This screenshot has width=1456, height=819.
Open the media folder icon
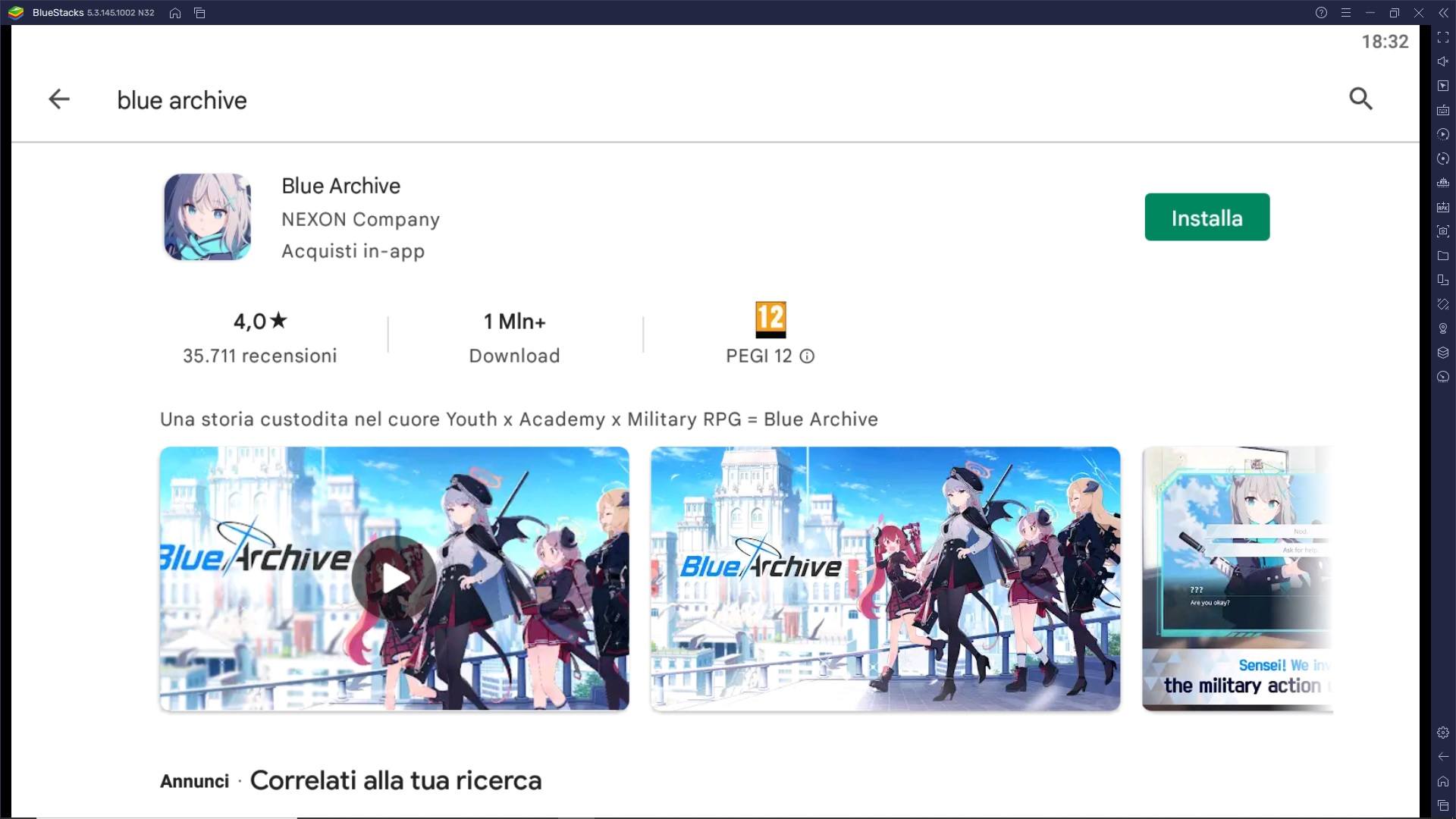1443,256
